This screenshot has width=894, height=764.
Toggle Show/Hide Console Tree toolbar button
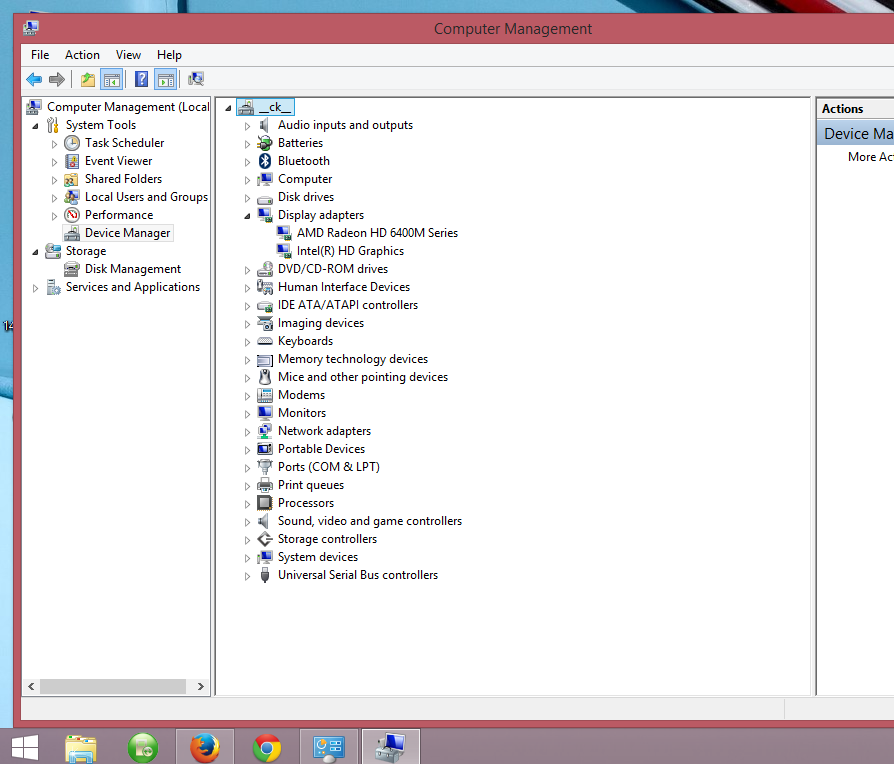pos(112,80)
